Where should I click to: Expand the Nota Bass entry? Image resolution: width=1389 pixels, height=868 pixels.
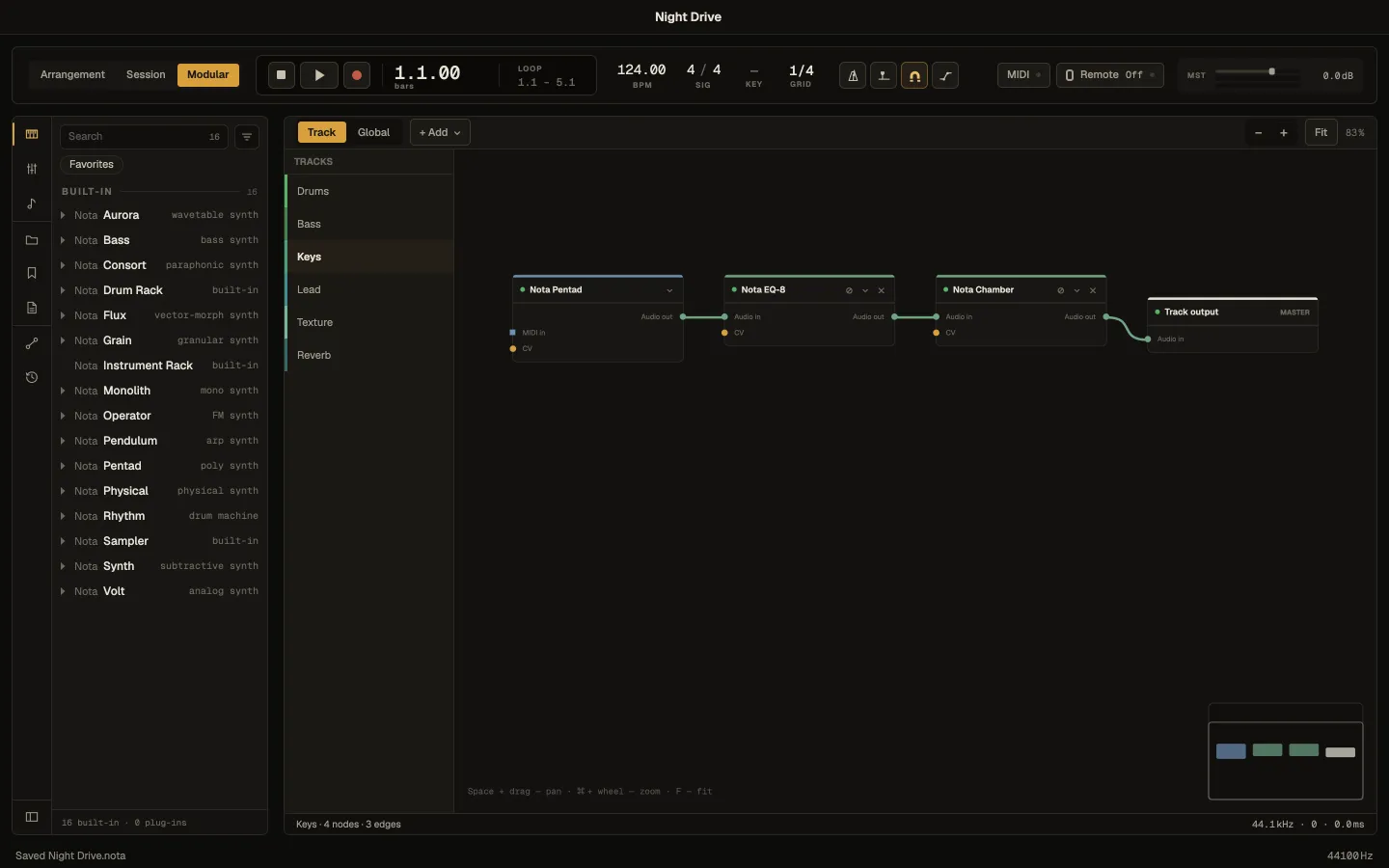click(x=63, y=240)
